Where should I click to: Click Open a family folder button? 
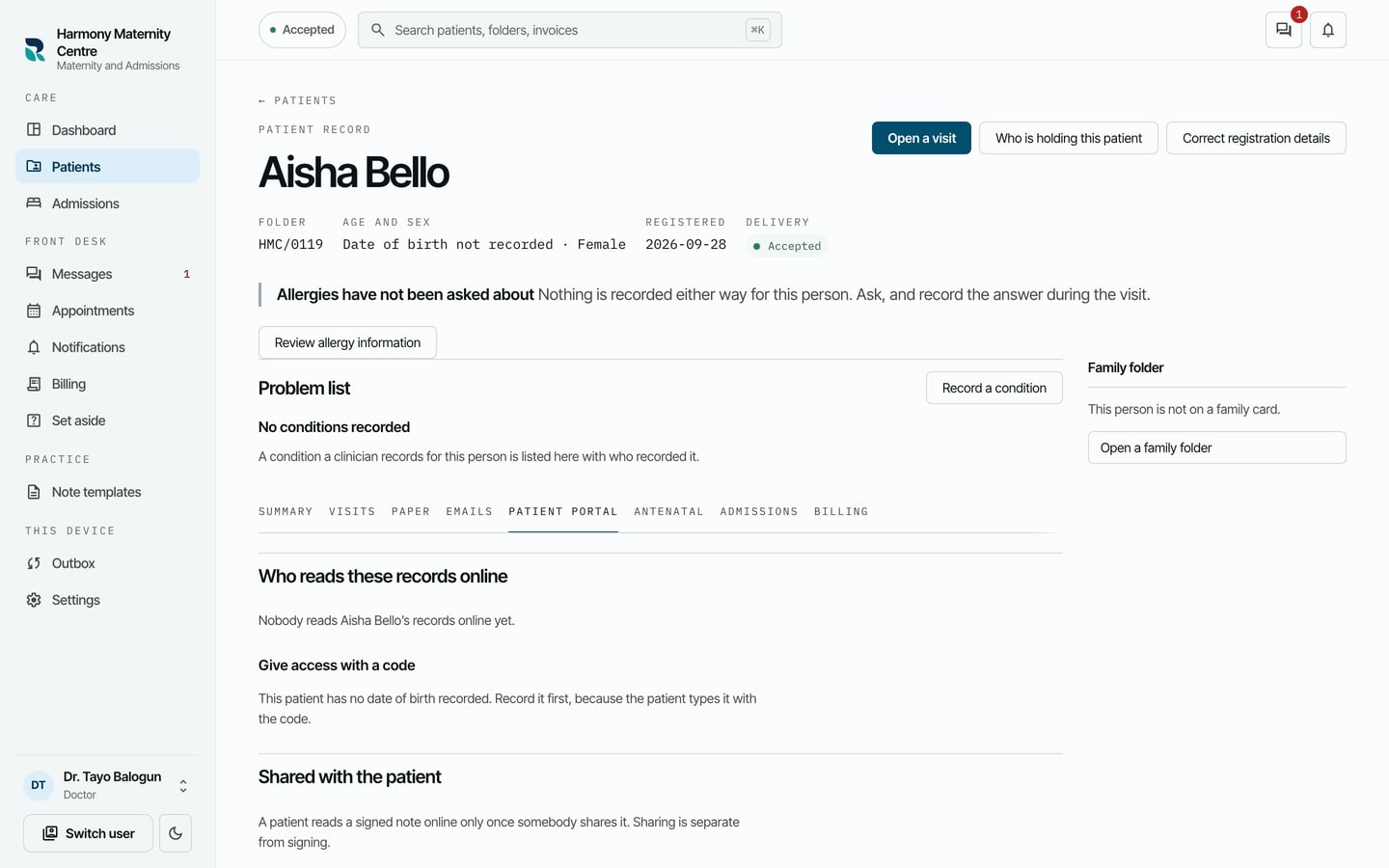coord(1217,448)
